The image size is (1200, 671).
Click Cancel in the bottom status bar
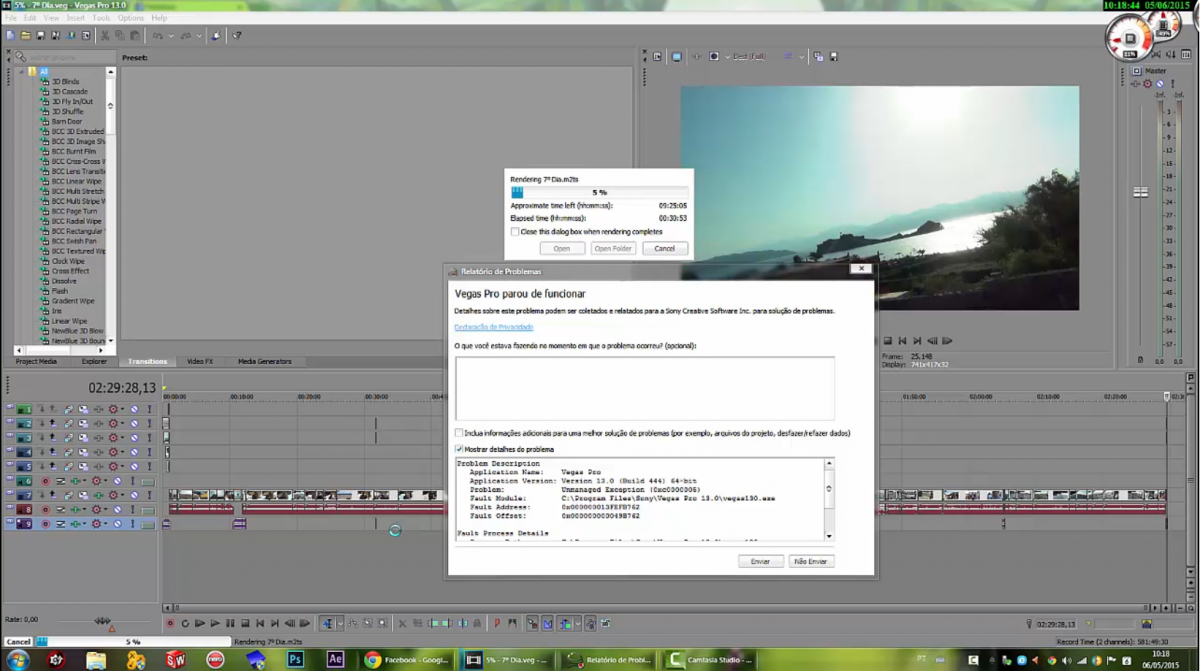point(18,641)
